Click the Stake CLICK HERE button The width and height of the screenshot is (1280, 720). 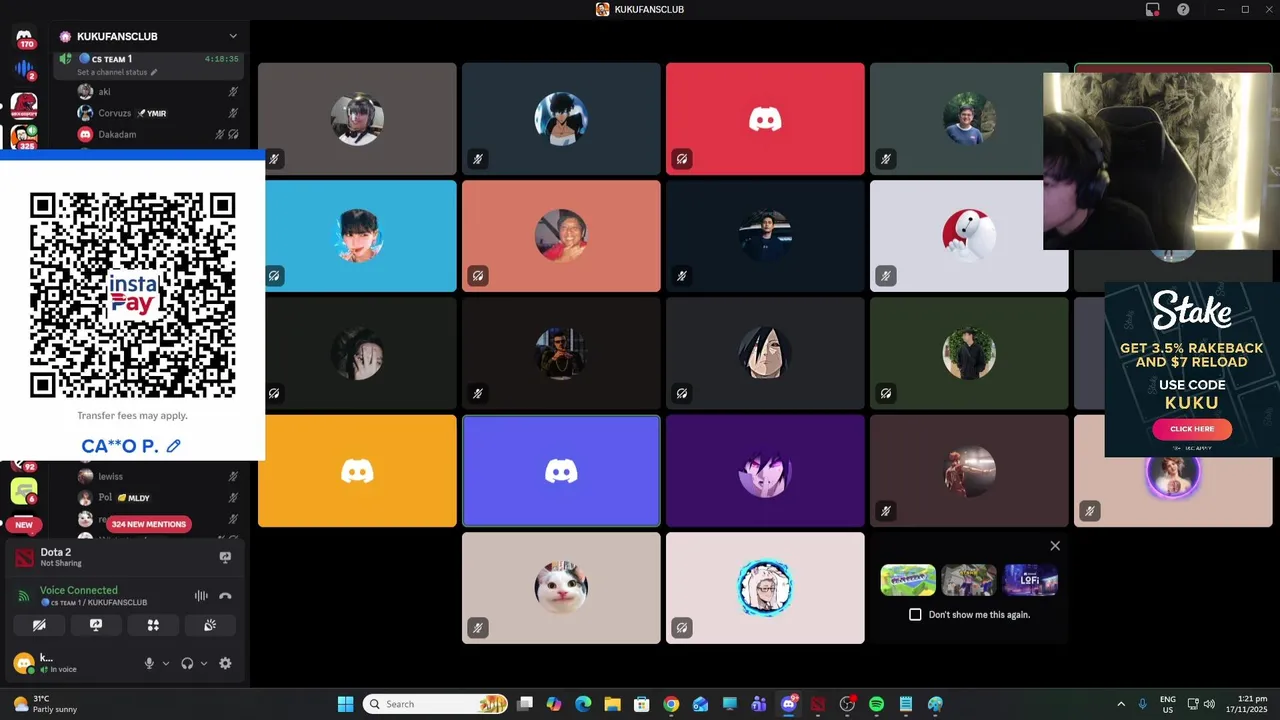tap(1191, 429)
